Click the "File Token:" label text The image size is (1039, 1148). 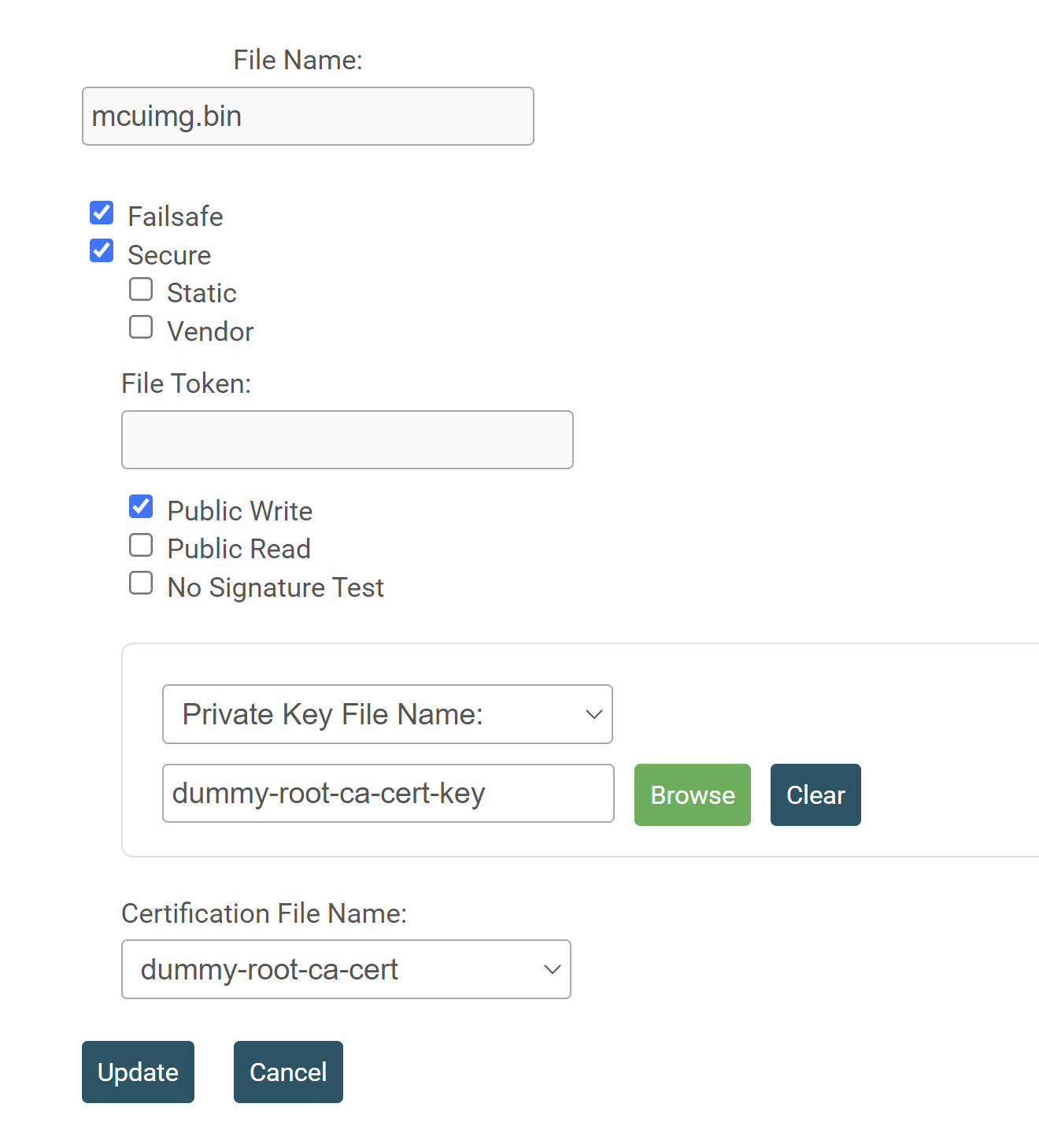(x=187, y=383)
